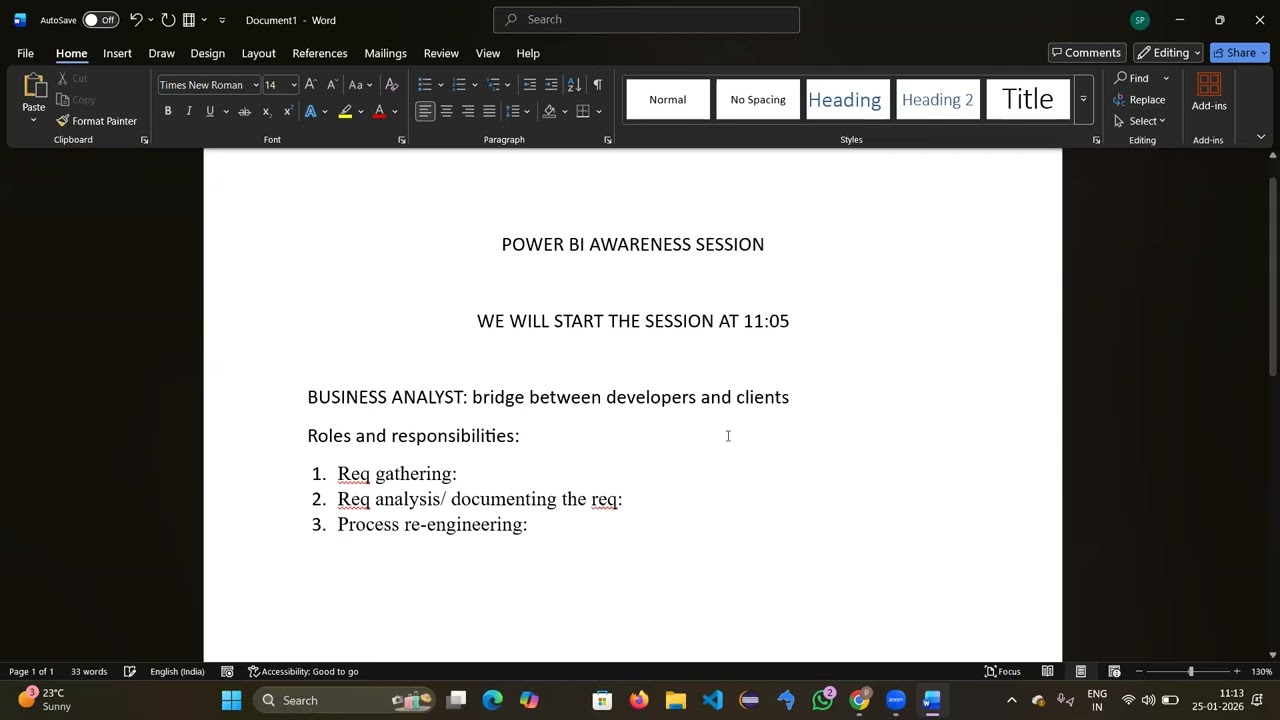Click the Paste clipboard icon
This screenshot has height=720, width=1280.
[34, 87]
